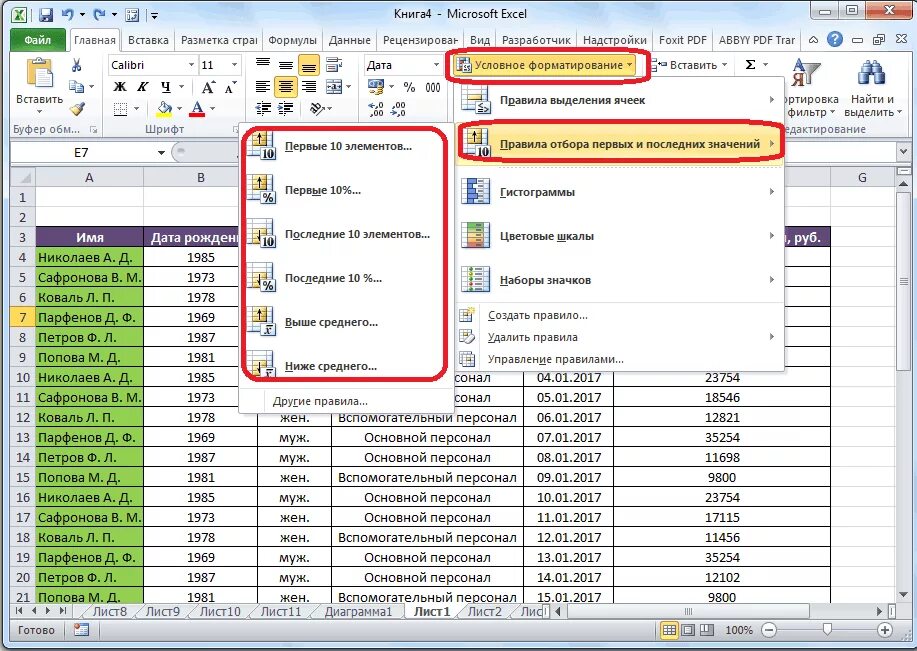
Task: Click the red font color A icon
Action: [198, 109]
